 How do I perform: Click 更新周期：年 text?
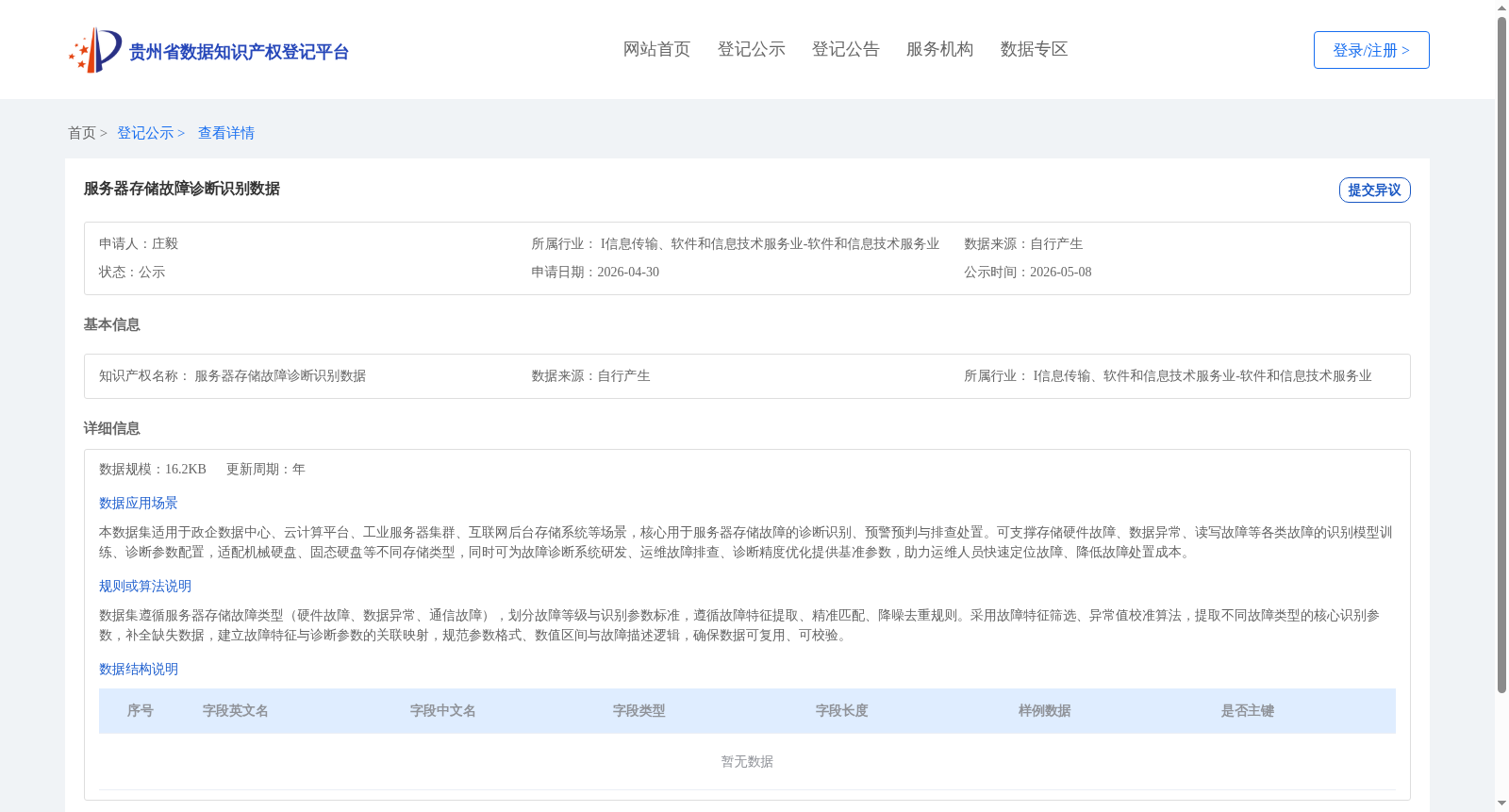(x=266, y=469)
